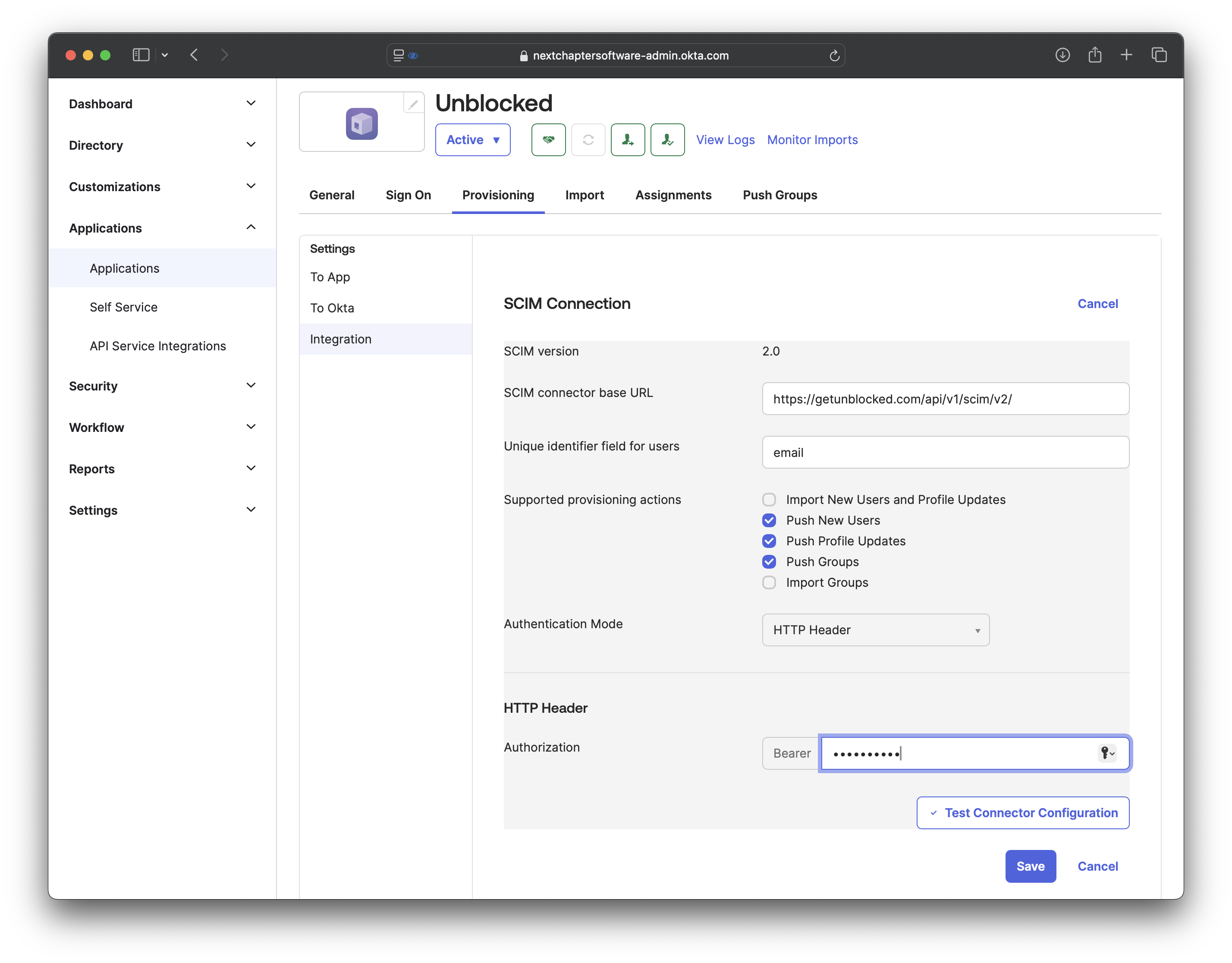Click the grey sync refresh icon button

pos(588,139)
